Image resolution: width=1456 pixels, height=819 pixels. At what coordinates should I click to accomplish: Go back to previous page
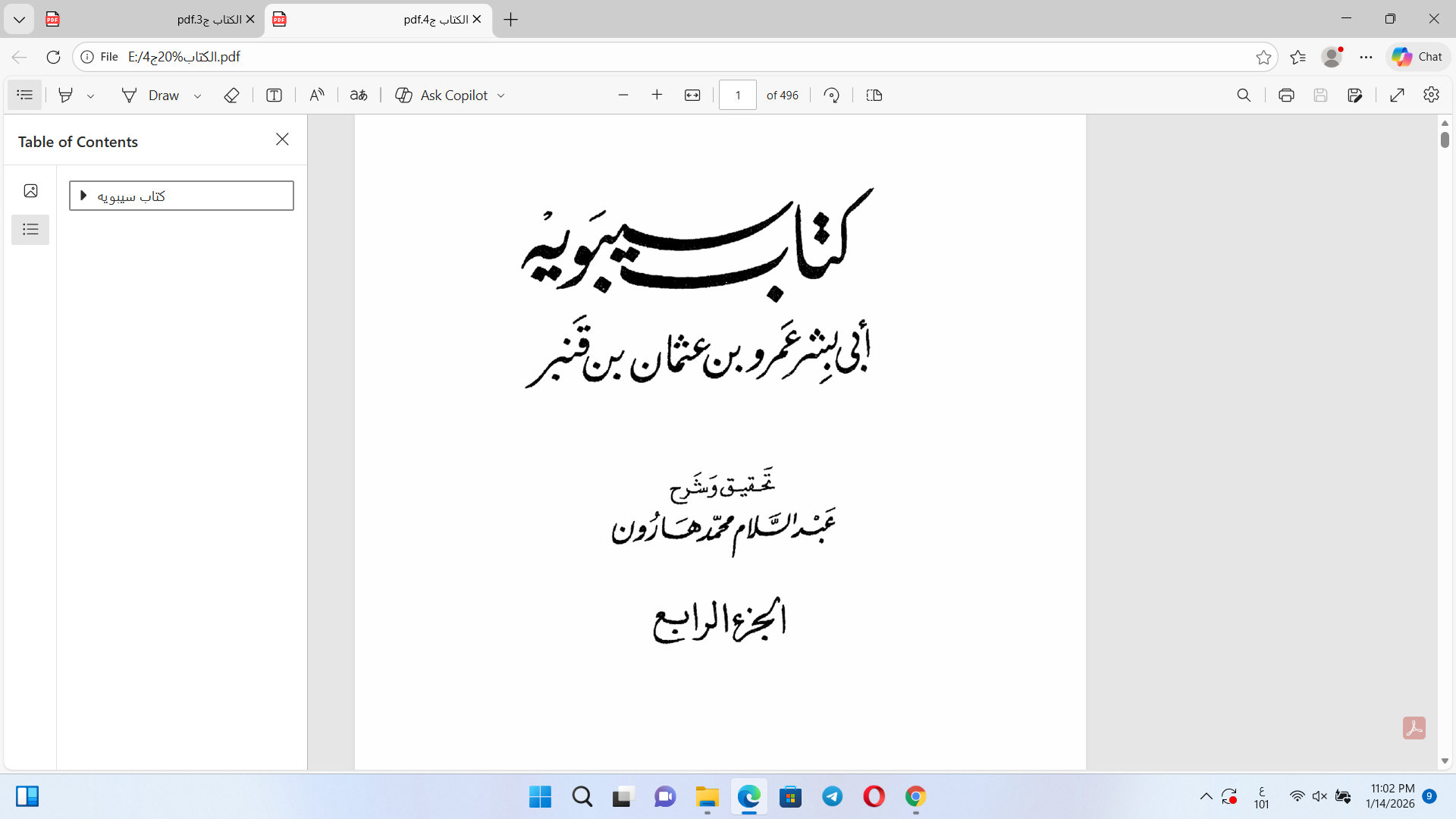pyautogui.click(x=20, y=57)
